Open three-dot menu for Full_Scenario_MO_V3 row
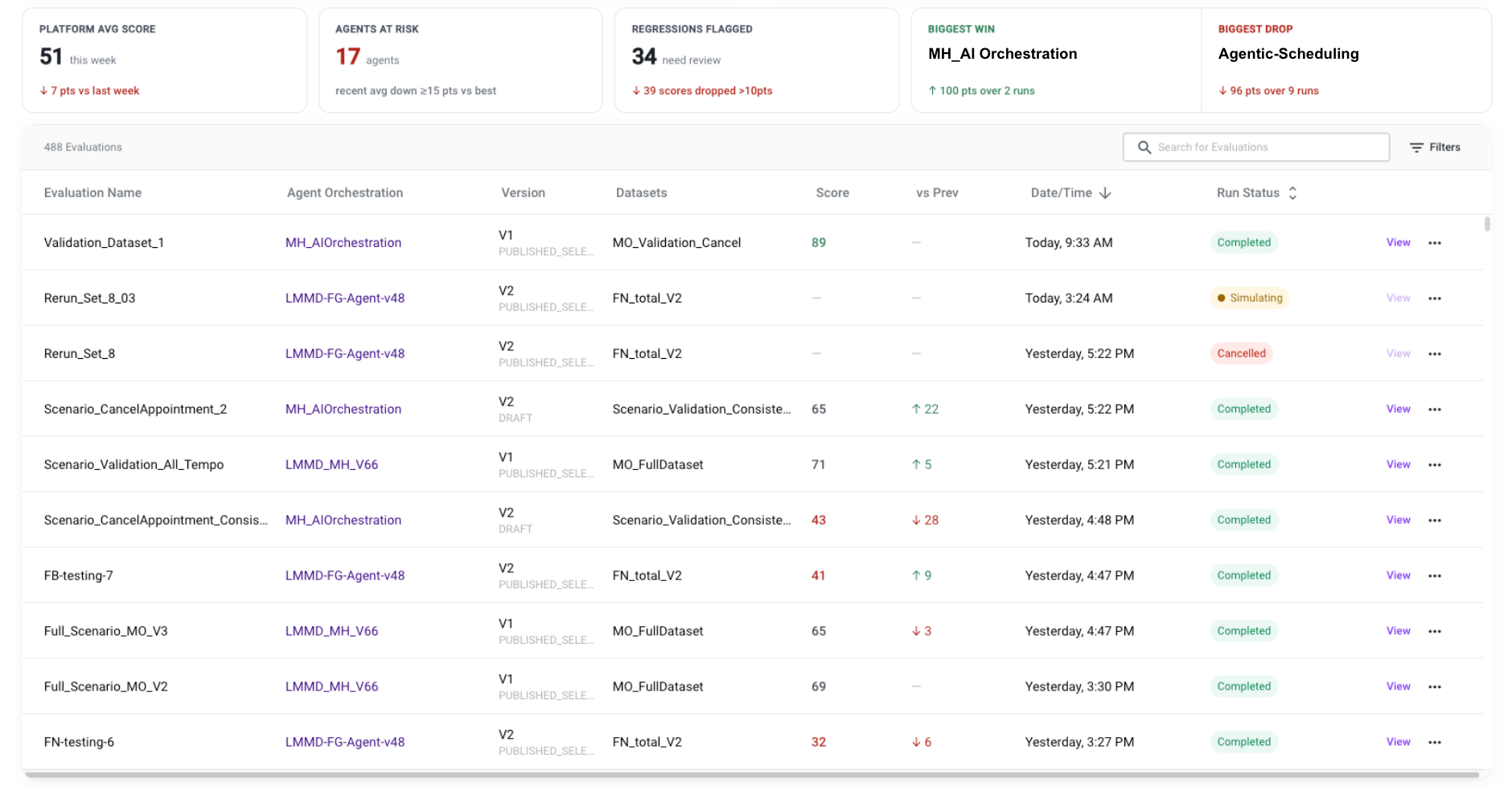Screen dimensions: 1512x787 [x=1435, y=632]
